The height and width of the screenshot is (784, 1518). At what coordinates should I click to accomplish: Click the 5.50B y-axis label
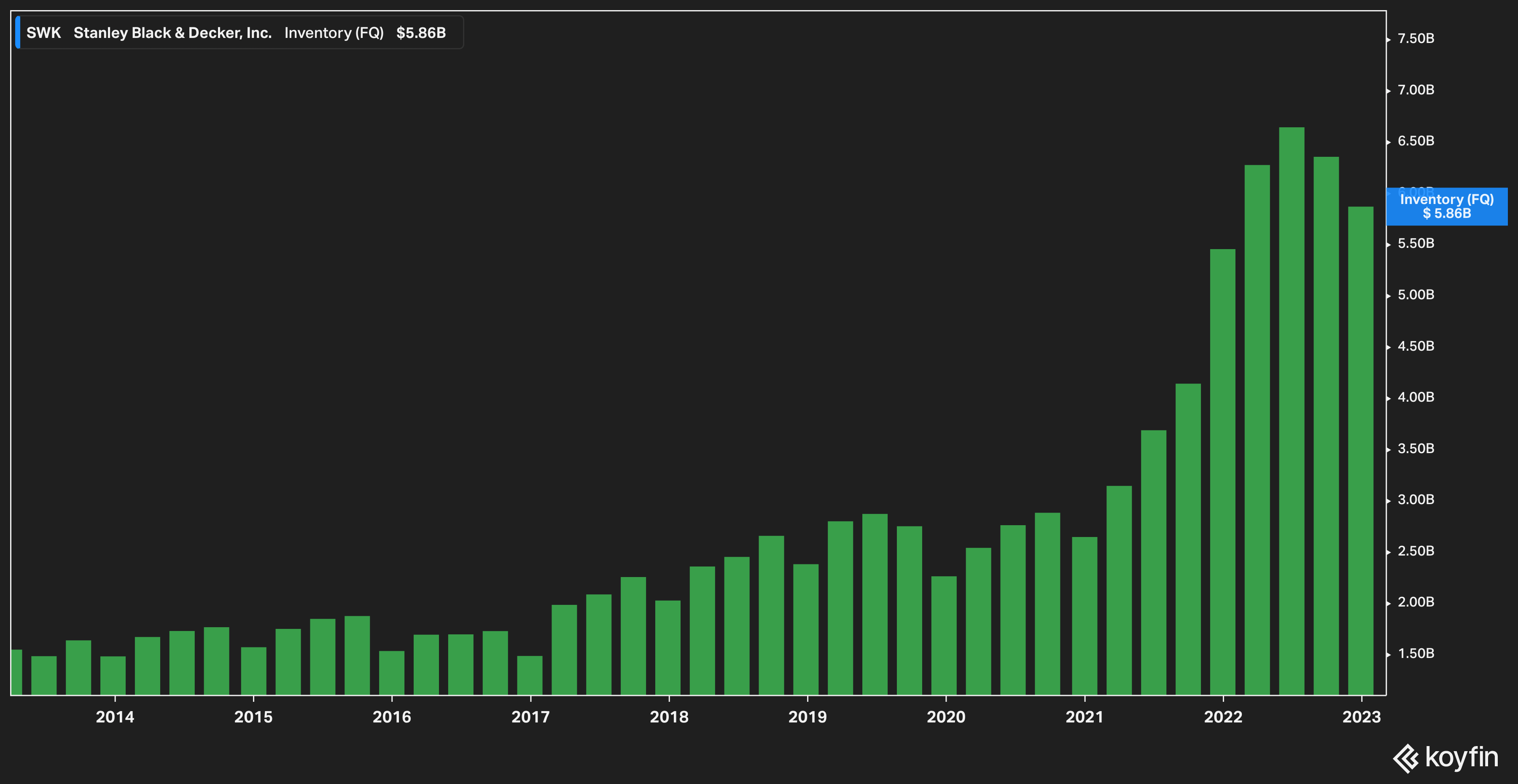(1416, 243)
